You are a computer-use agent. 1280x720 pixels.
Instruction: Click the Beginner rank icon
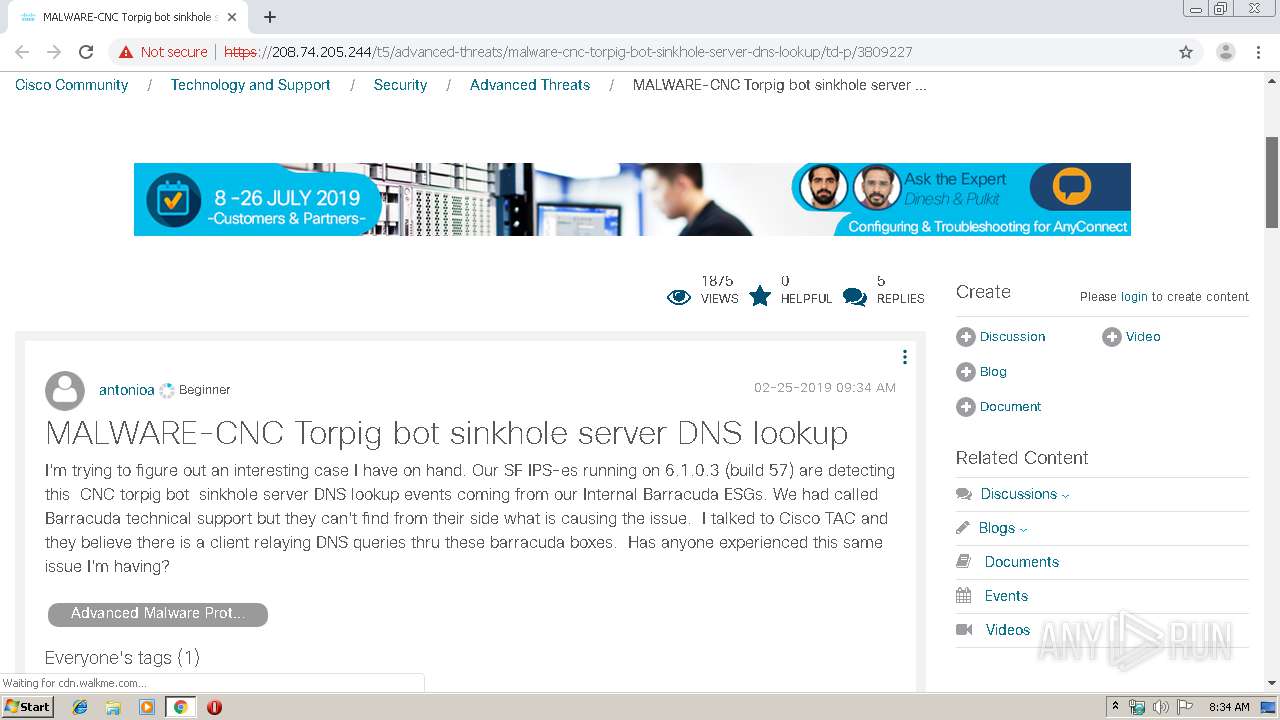[167, 390]
